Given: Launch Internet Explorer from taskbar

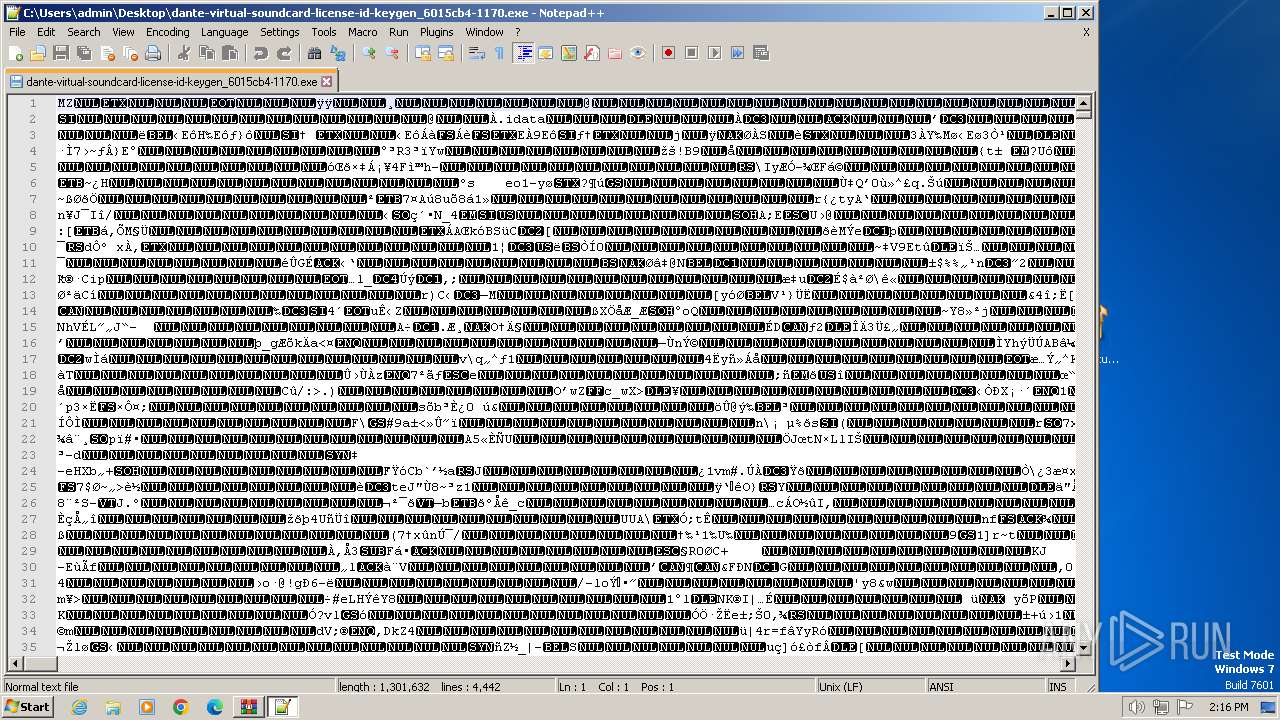Looking at the screenshot, I should (x=79, y=707).
